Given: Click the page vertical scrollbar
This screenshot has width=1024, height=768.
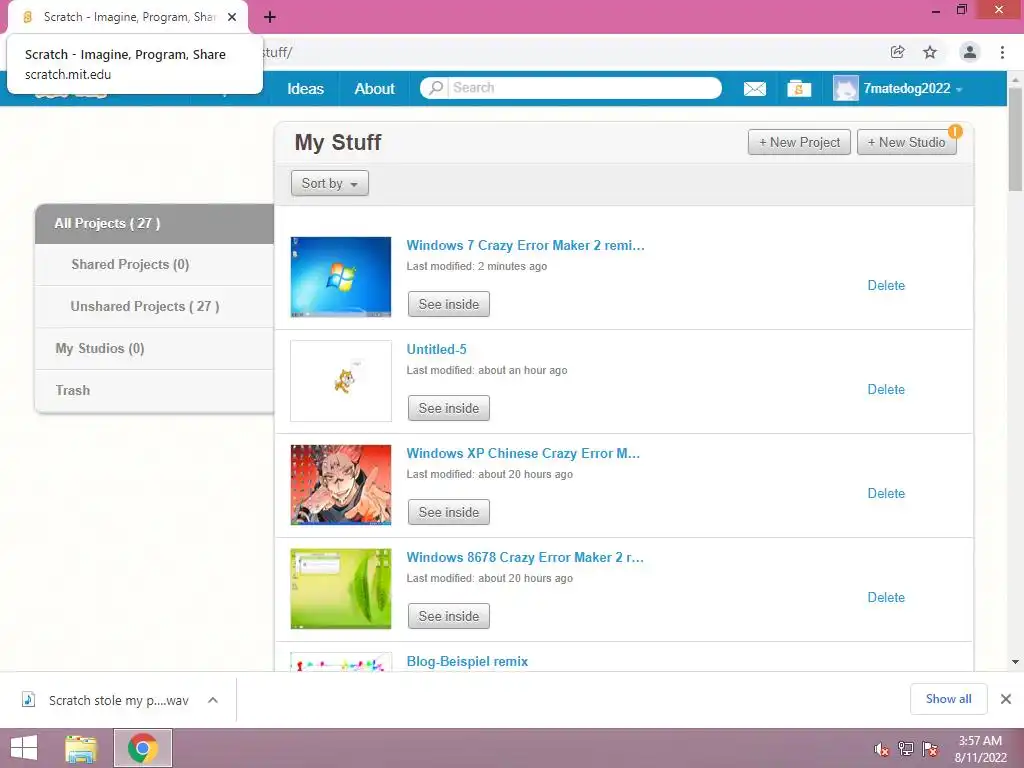Looking at the screenshot, I should (x=1015, y=139).
